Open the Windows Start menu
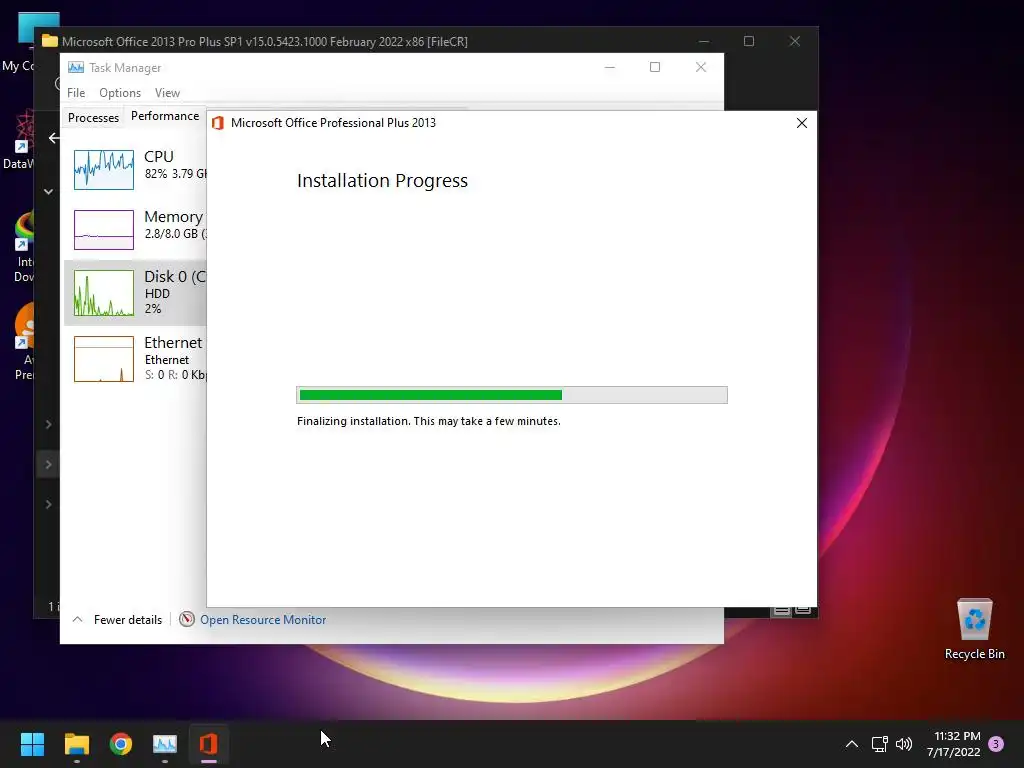1024x768 pixels. coord(32,744)
